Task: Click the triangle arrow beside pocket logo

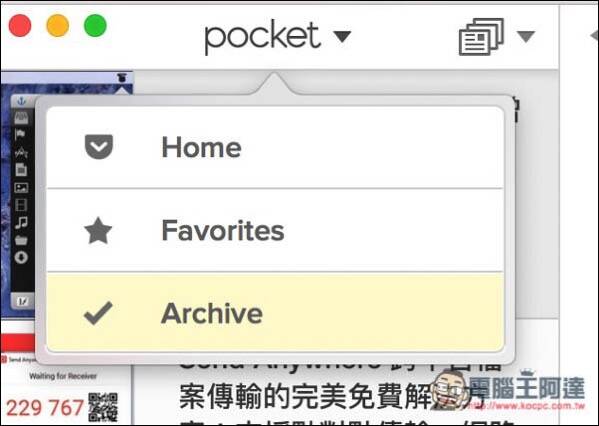Action: [342, 37]
